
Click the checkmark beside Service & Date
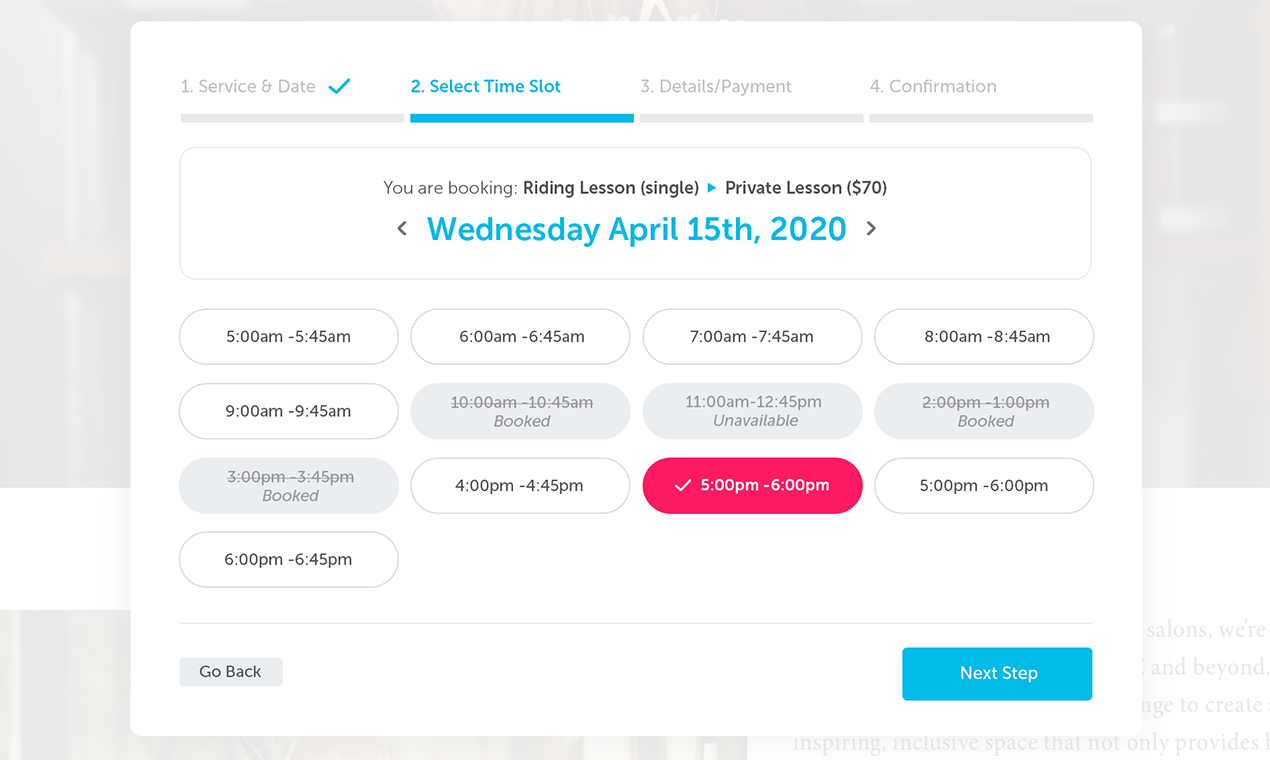click(x=340, y=87)
